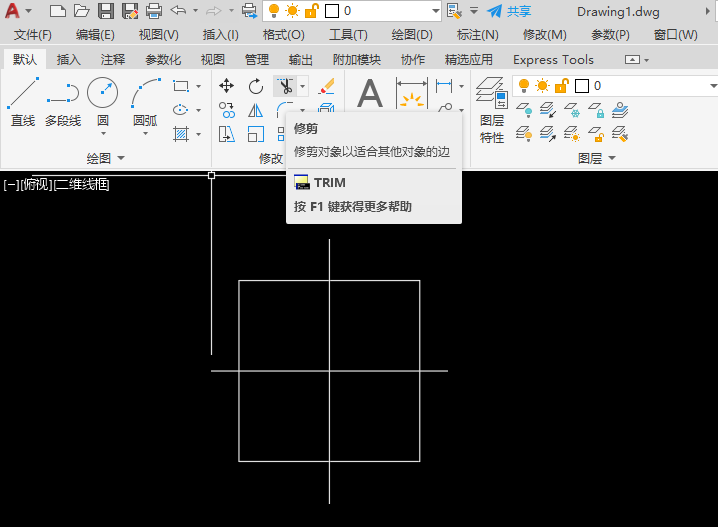The height and width of the screenshot is (527, 718).
Task: Select the Polyline (多段线) tool
Action: [63, 102]
